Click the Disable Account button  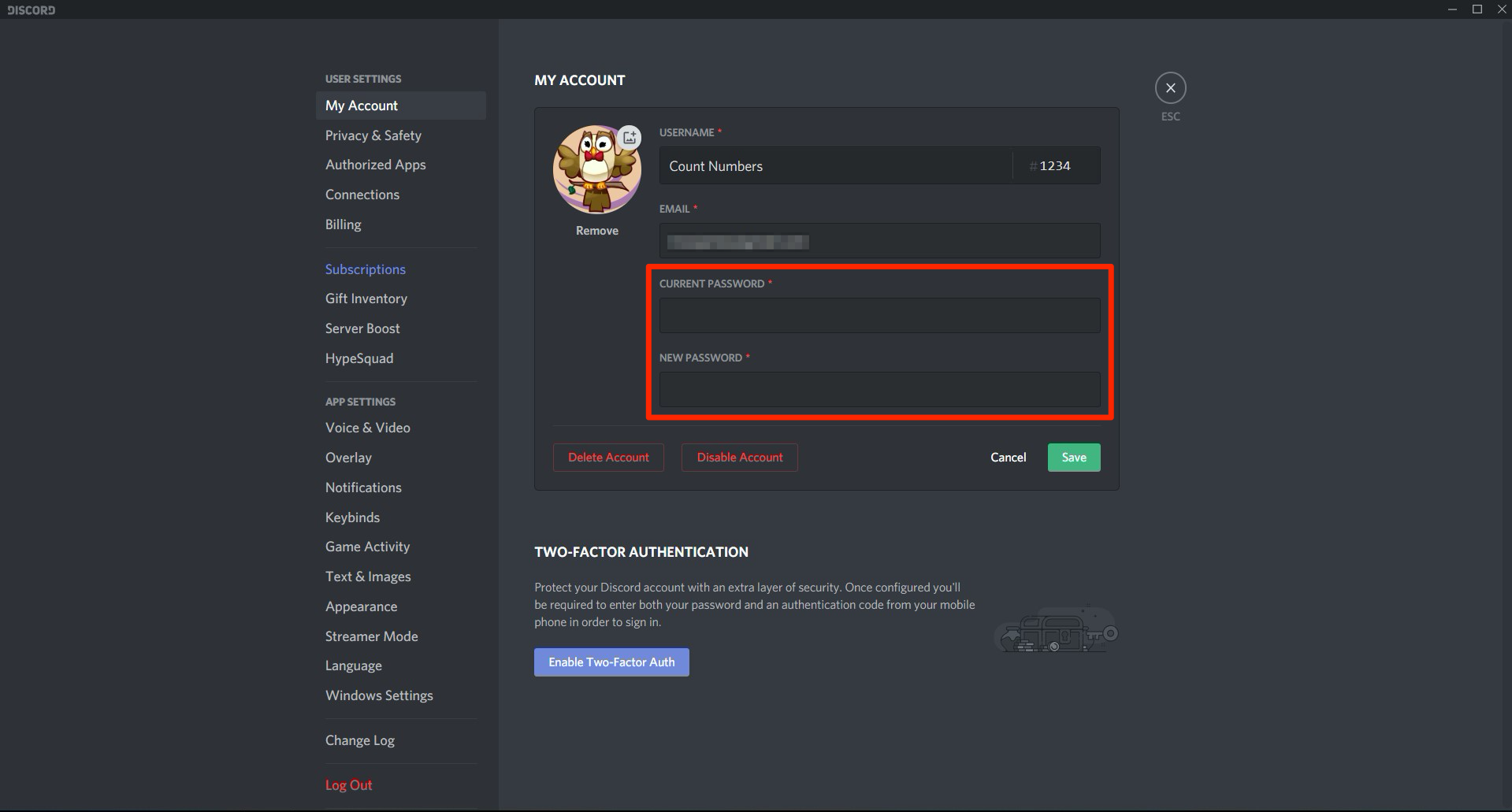click(740, 458)
